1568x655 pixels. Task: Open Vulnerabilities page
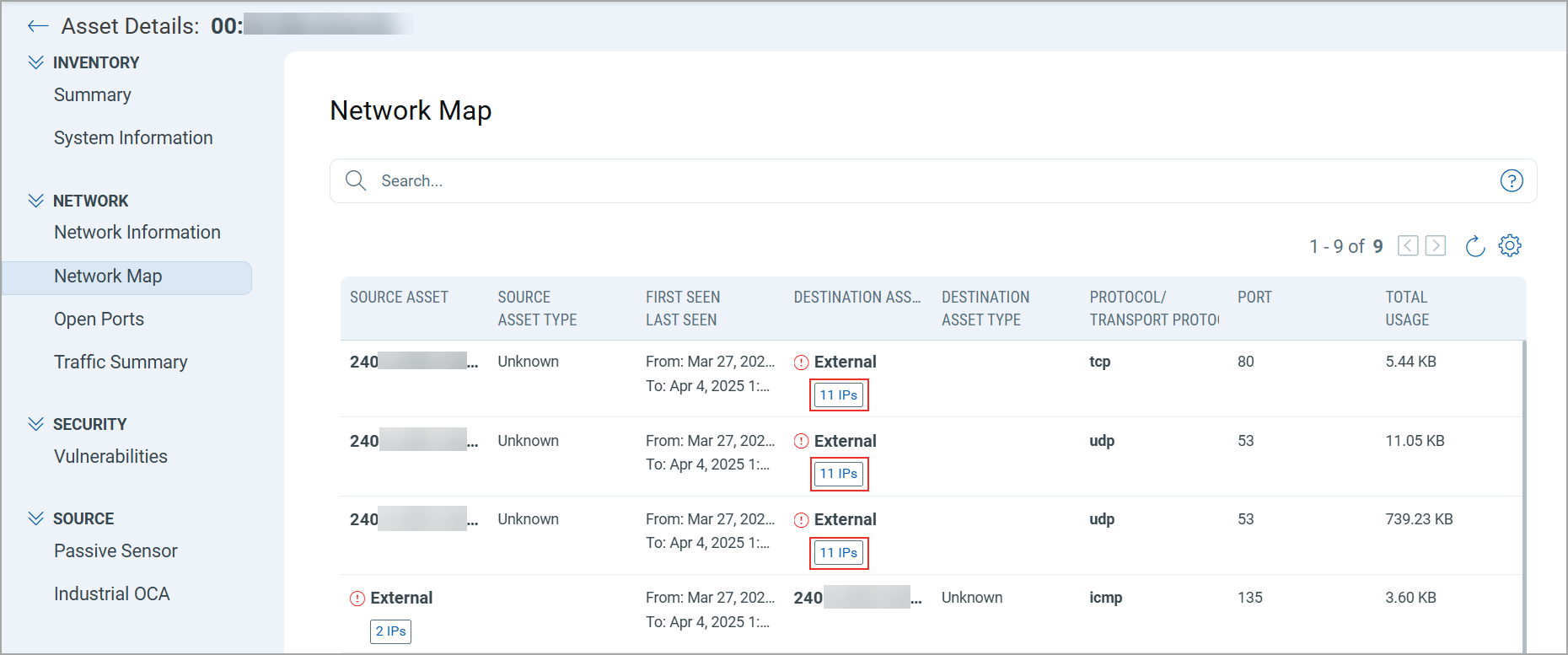coord(110,456)
